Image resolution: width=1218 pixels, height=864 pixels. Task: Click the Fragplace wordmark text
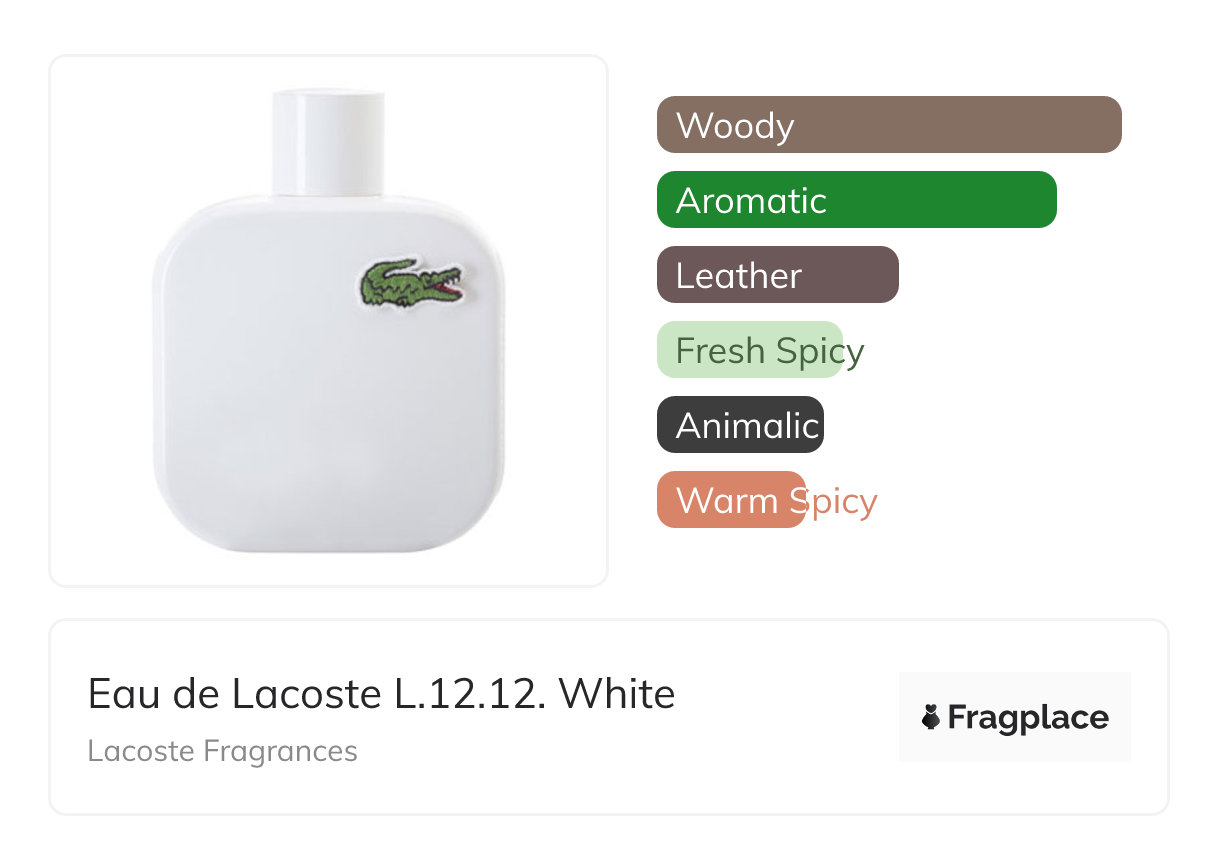pyautogui.click(x=1028, y=717)
